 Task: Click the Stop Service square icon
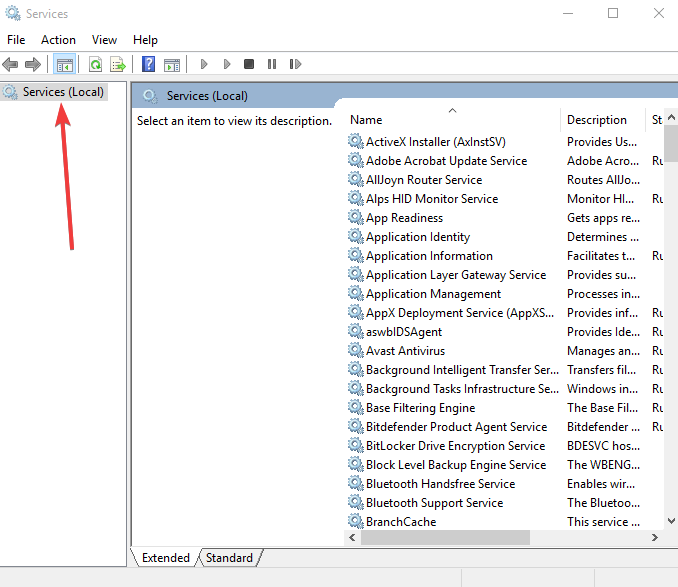pos(249,64)
